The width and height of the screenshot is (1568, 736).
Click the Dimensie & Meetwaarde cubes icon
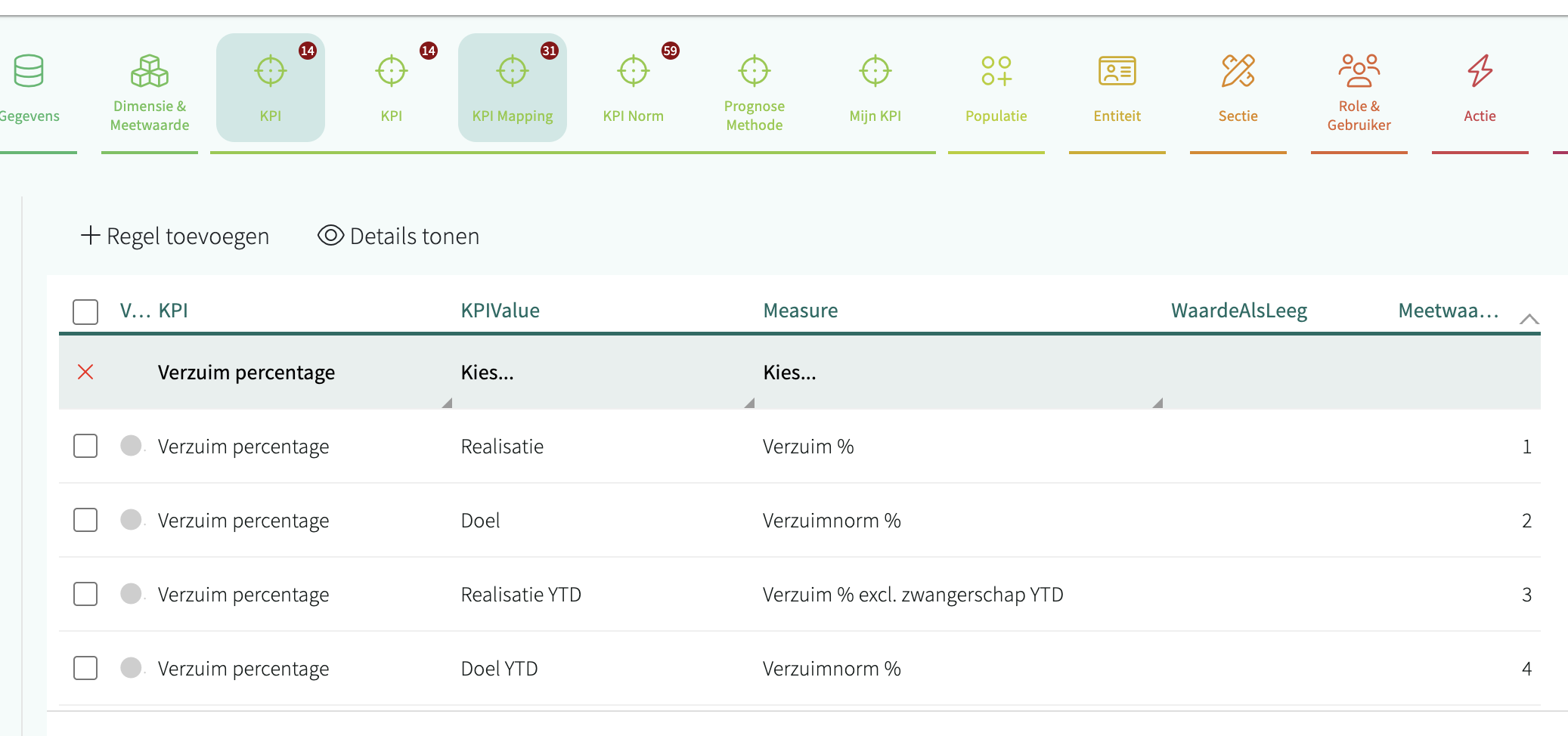point(150,72)
